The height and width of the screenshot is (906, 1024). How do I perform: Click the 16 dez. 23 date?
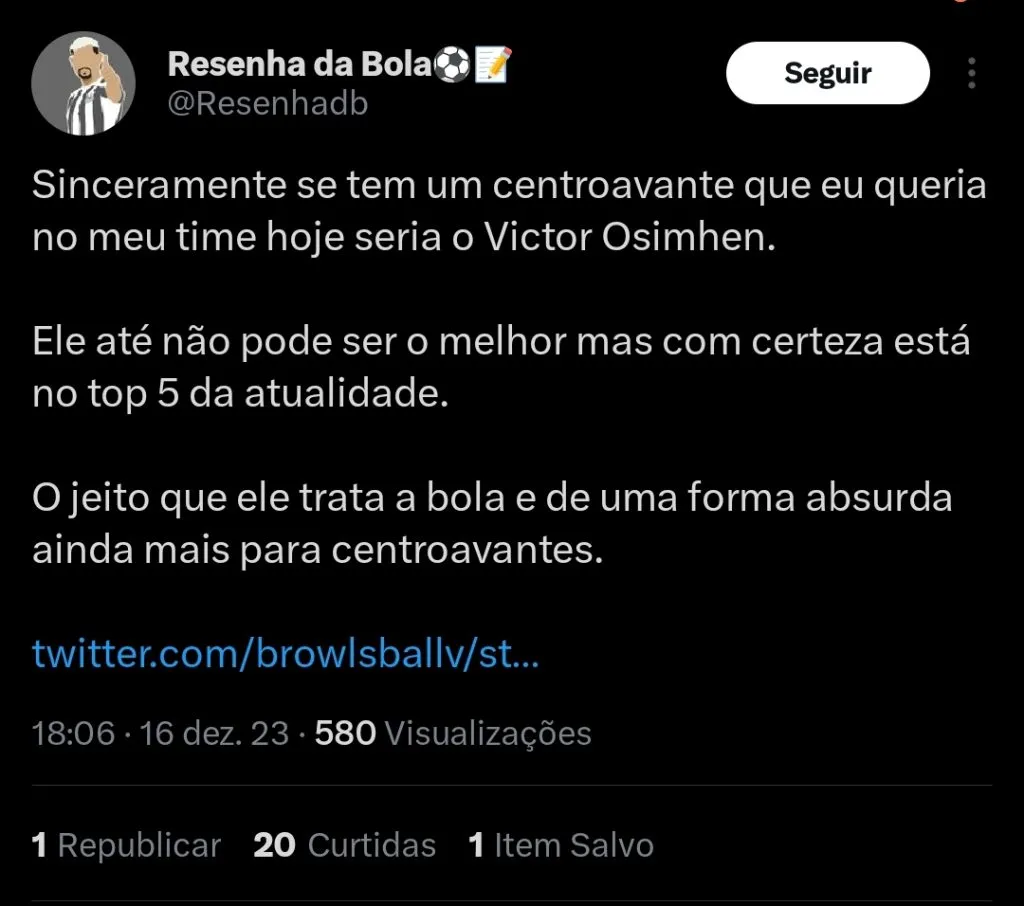click(215, 734)
